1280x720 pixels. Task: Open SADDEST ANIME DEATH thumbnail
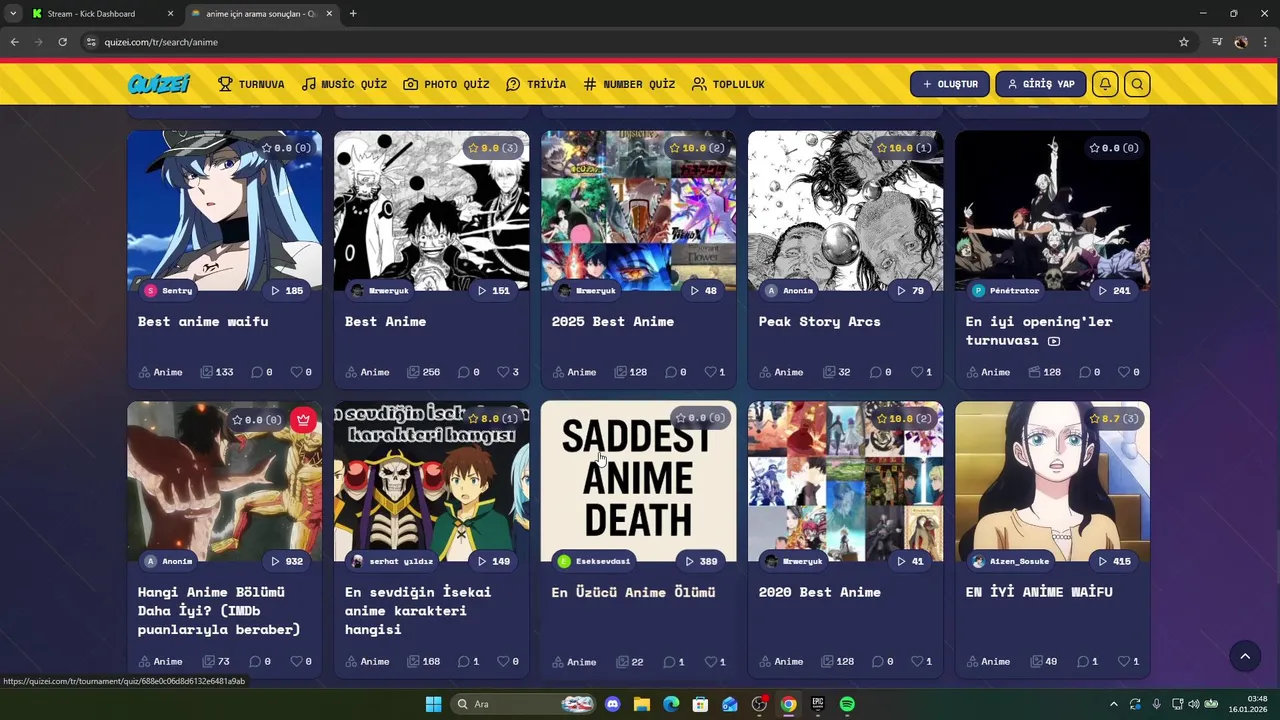pos(638,481)
